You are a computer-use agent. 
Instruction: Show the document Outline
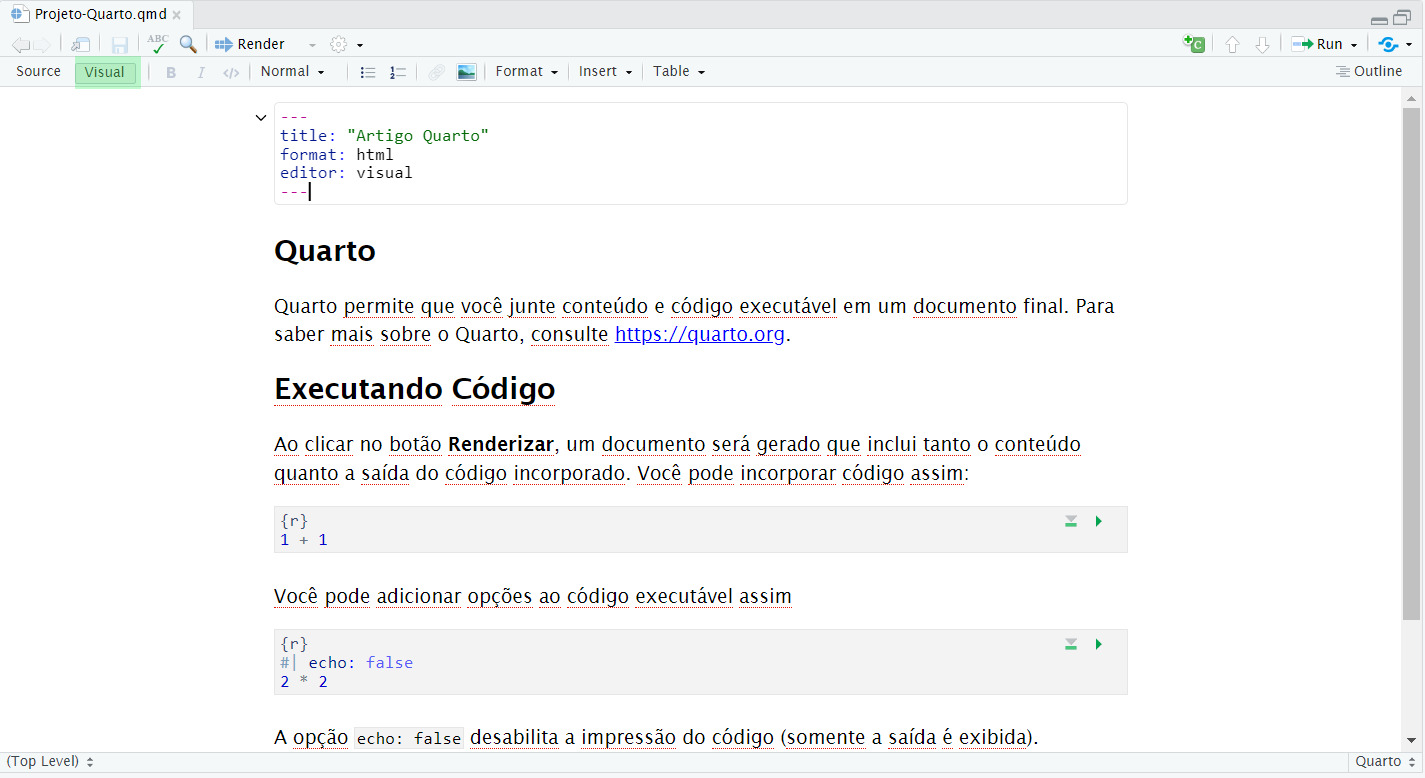[1369, 71]
